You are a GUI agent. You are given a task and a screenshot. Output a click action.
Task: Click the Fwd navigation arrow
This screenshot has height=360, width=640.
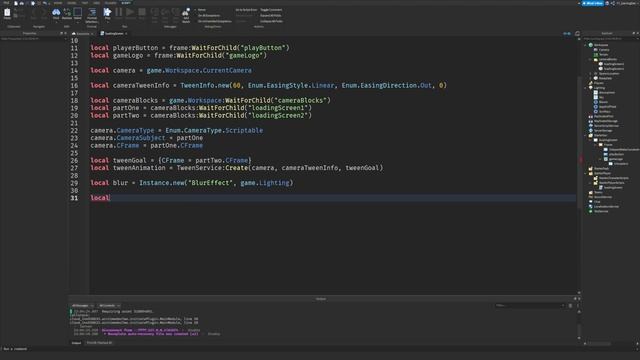44,14
